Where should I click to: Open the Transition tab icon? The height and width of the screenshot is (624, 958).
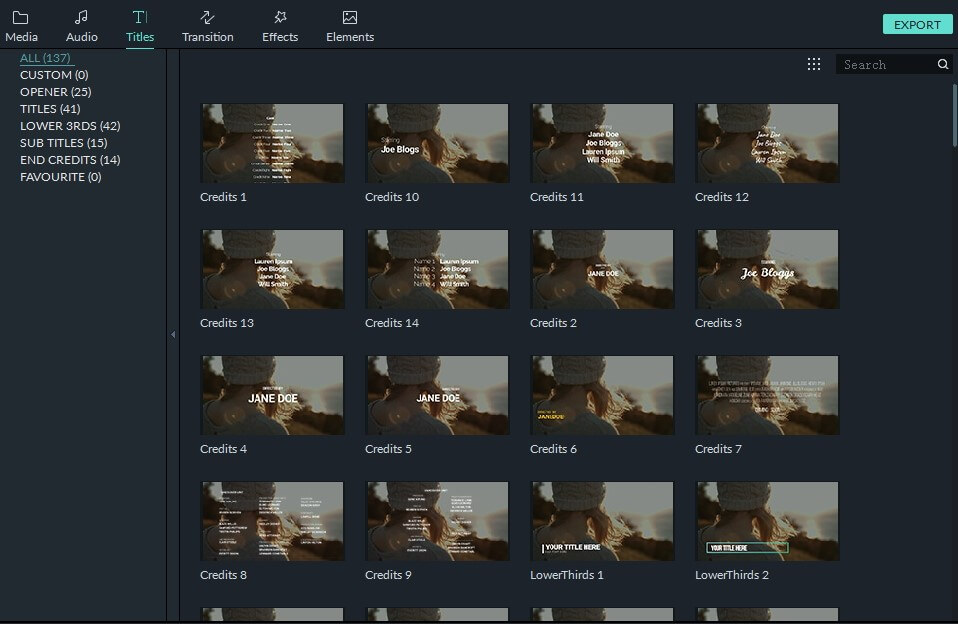[x=207, y=17]
